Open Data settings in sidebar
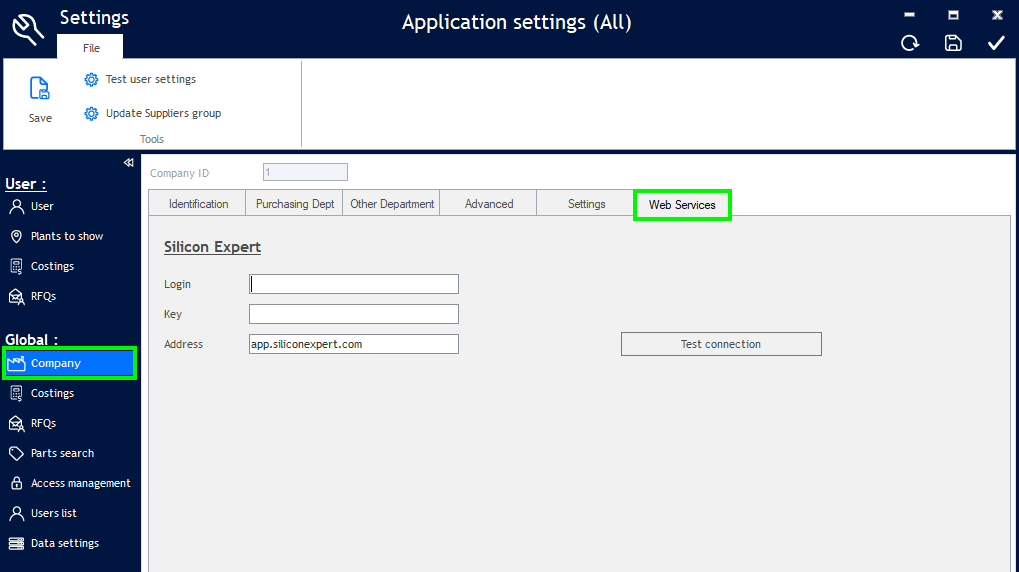The height and width of the screenshot is (572, 1019). click(x=64, y=544)
